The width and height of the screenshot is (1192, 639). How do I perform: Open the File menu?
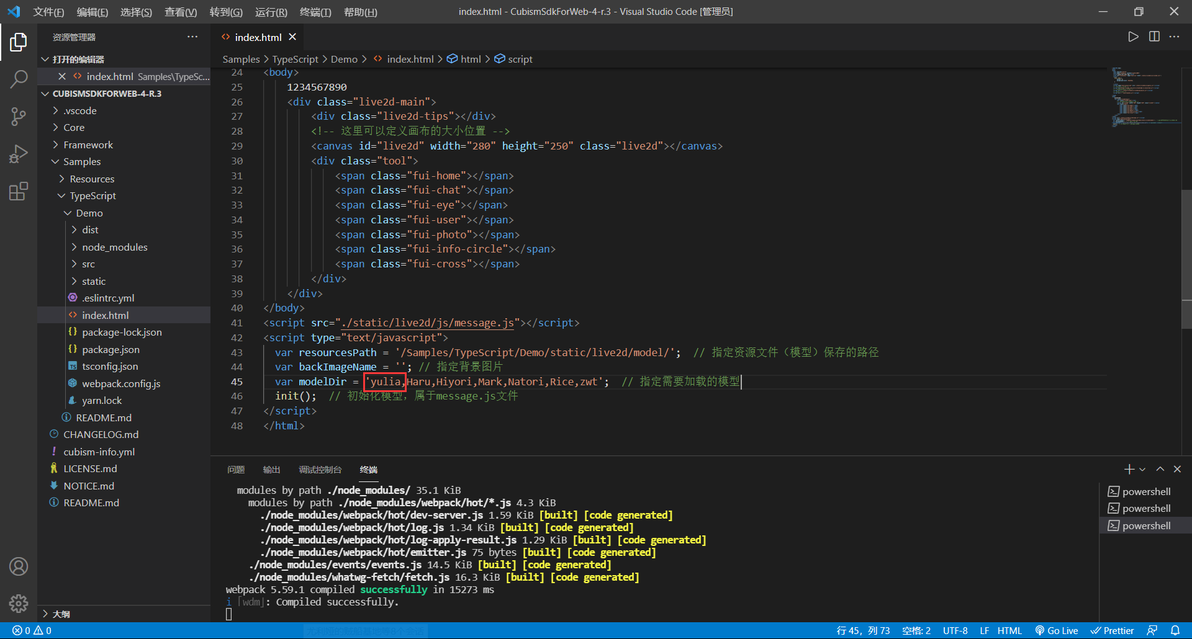[x=48, y=12]
